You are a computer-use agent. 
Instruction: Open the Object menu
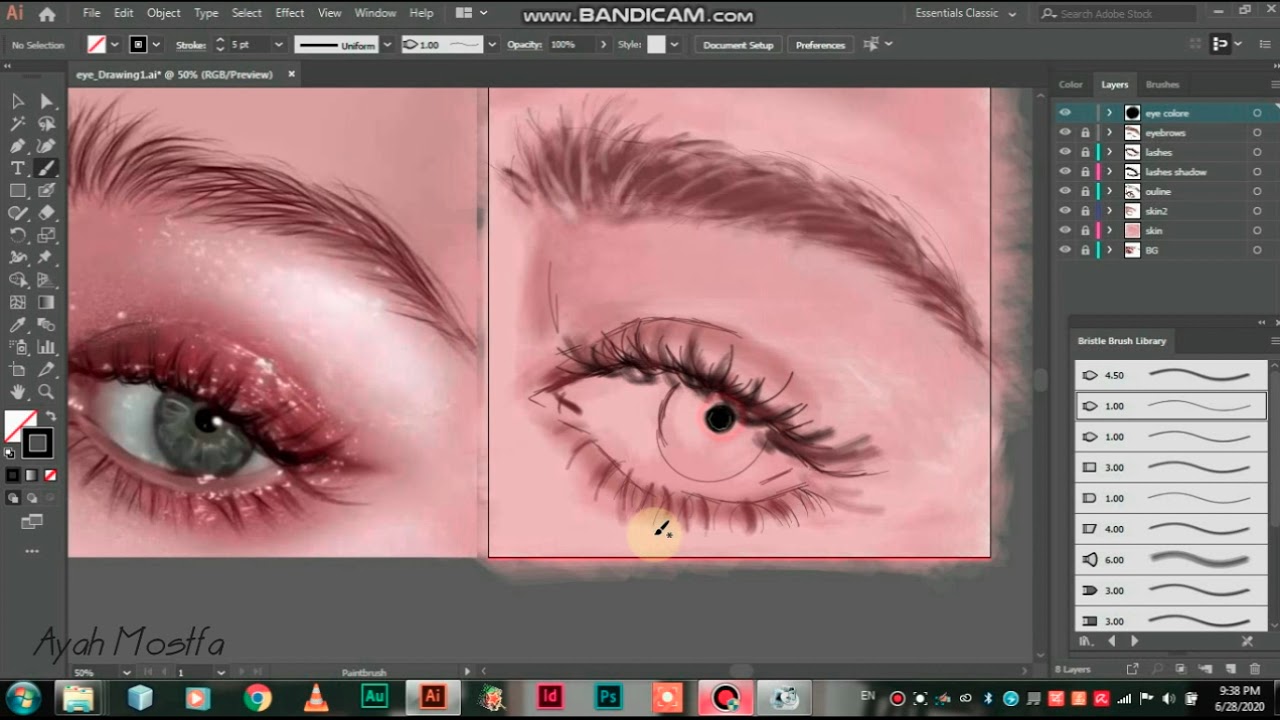click(x=163, y=13)
